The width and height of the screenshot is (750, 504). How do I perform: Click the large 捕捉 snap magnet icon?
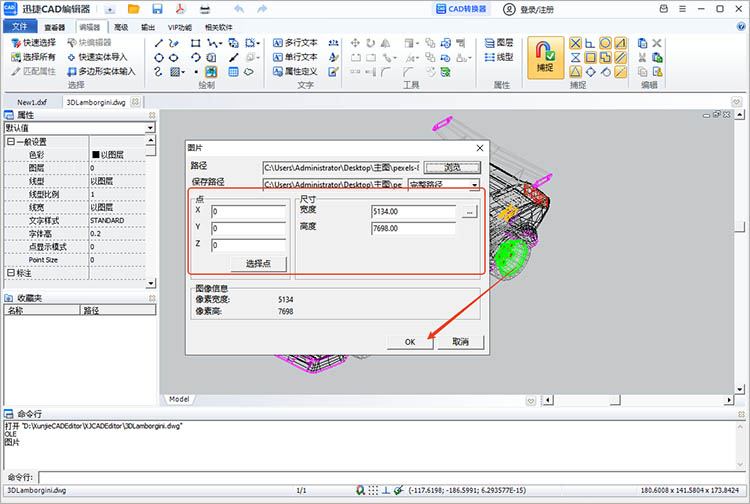(544, 54)
